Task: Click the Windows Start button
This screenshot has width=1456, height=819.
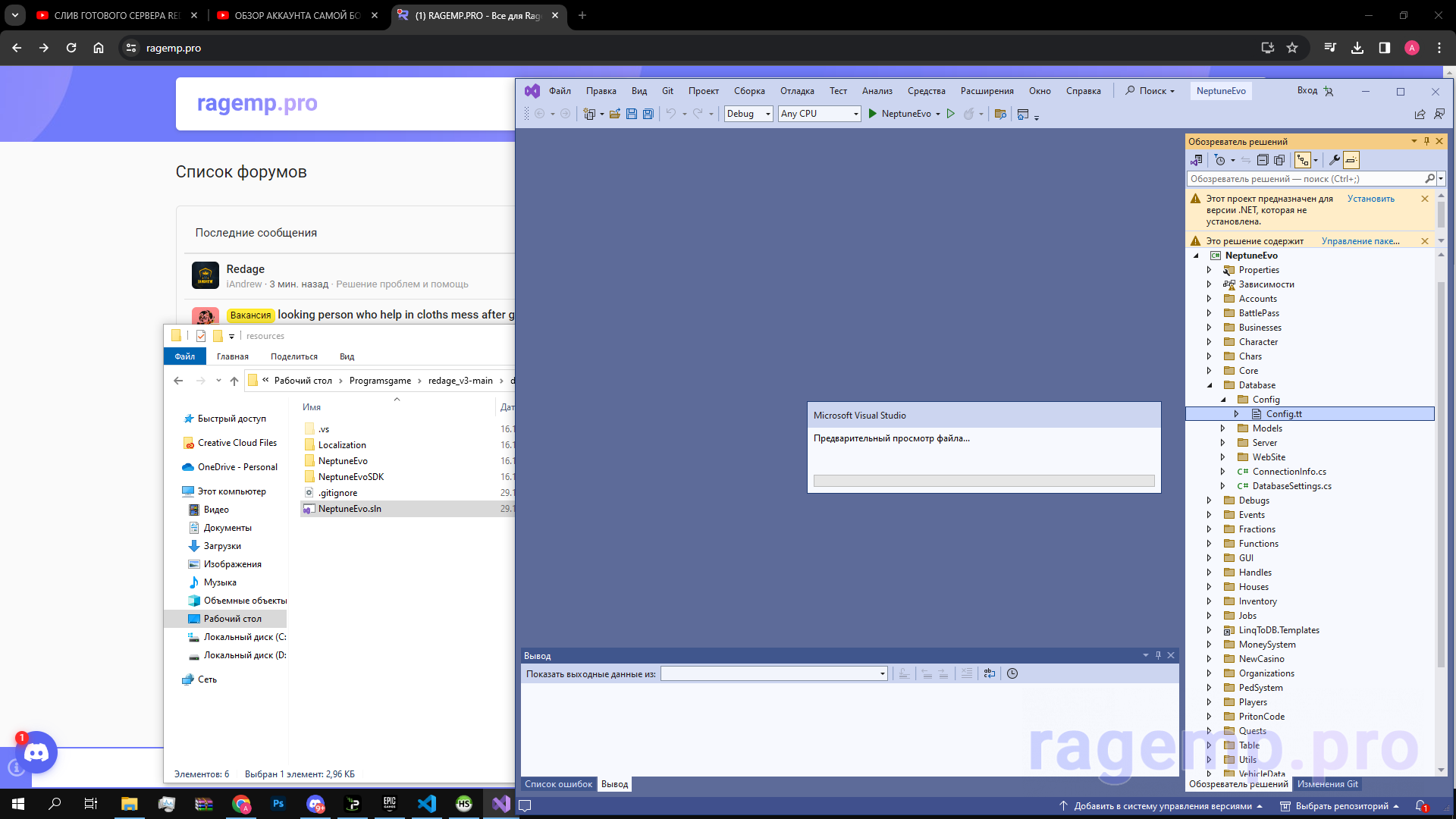Action: 18,804
